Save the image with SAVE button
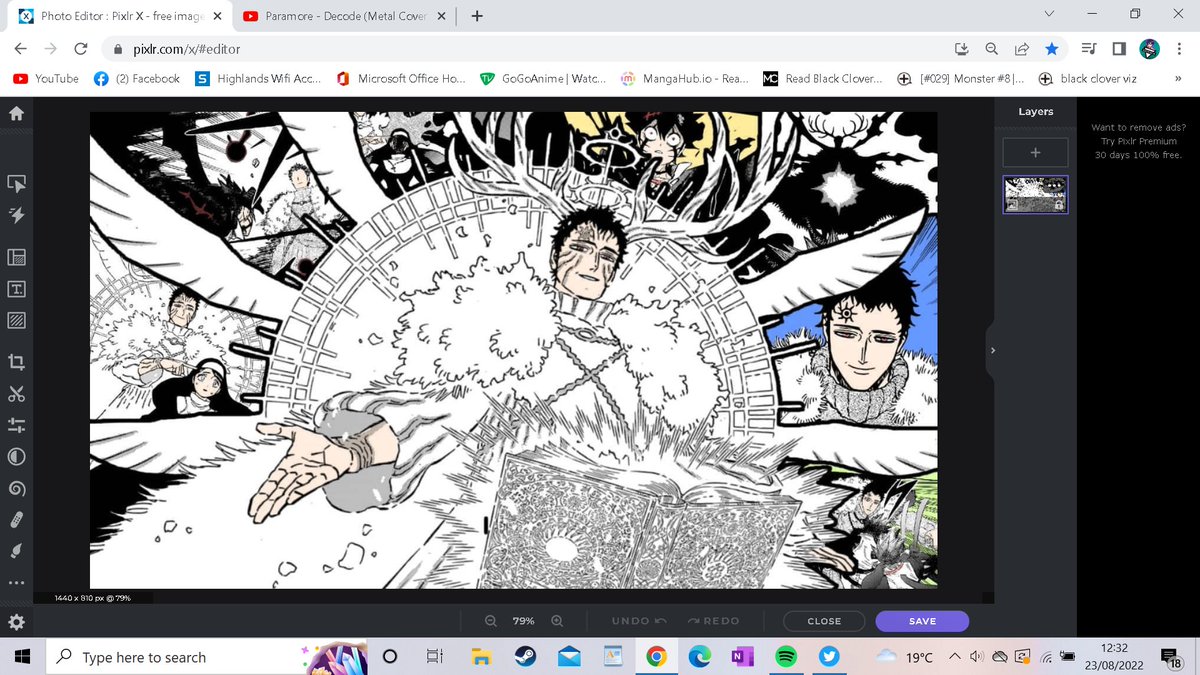The width and height of the screenshot is (1200, 675). point(922,621)
